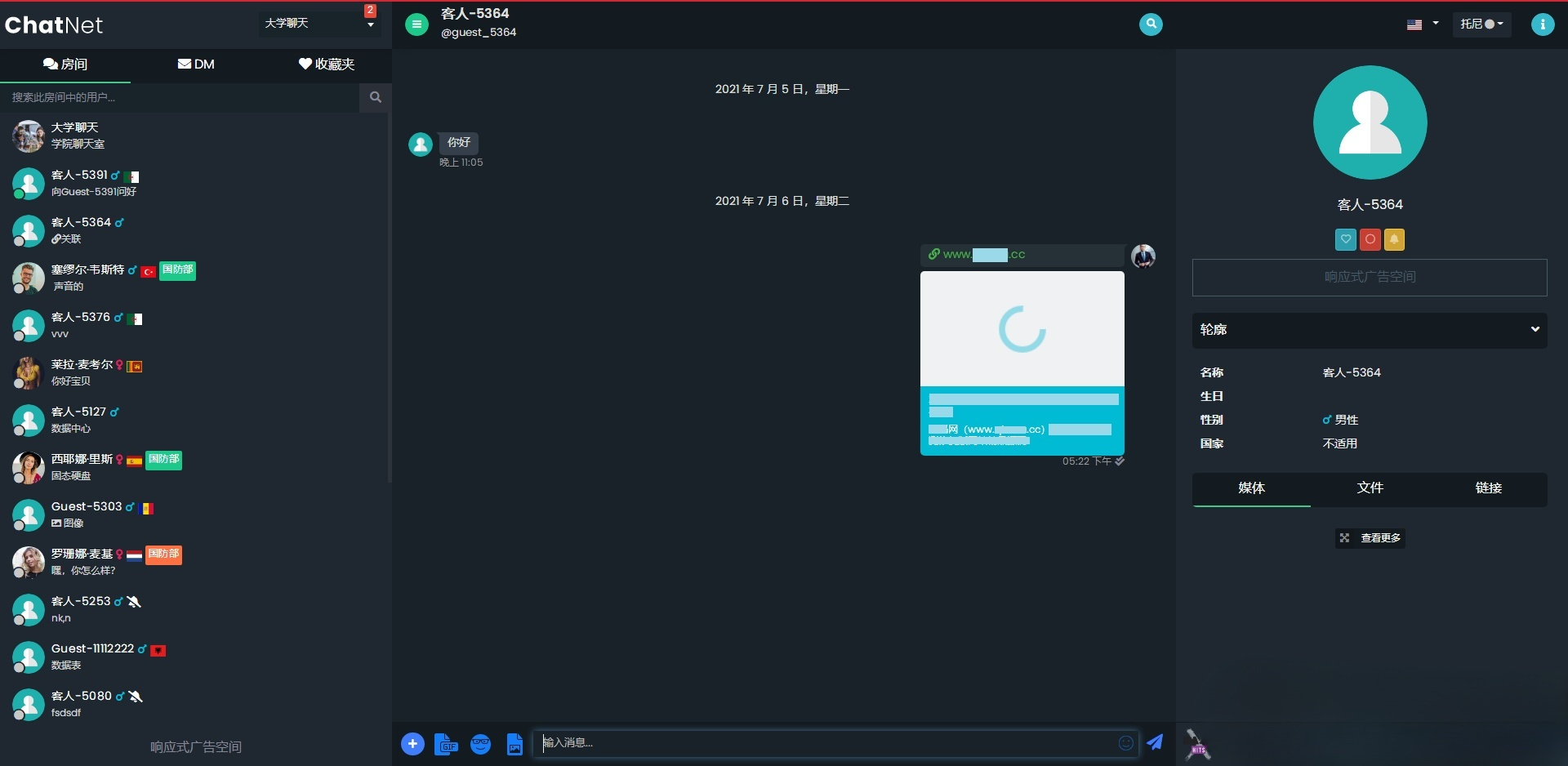Screen dimensions: 1568x766
Task: Switch to the DM tab
Action: pyautogui.click(x=196, y=65)
